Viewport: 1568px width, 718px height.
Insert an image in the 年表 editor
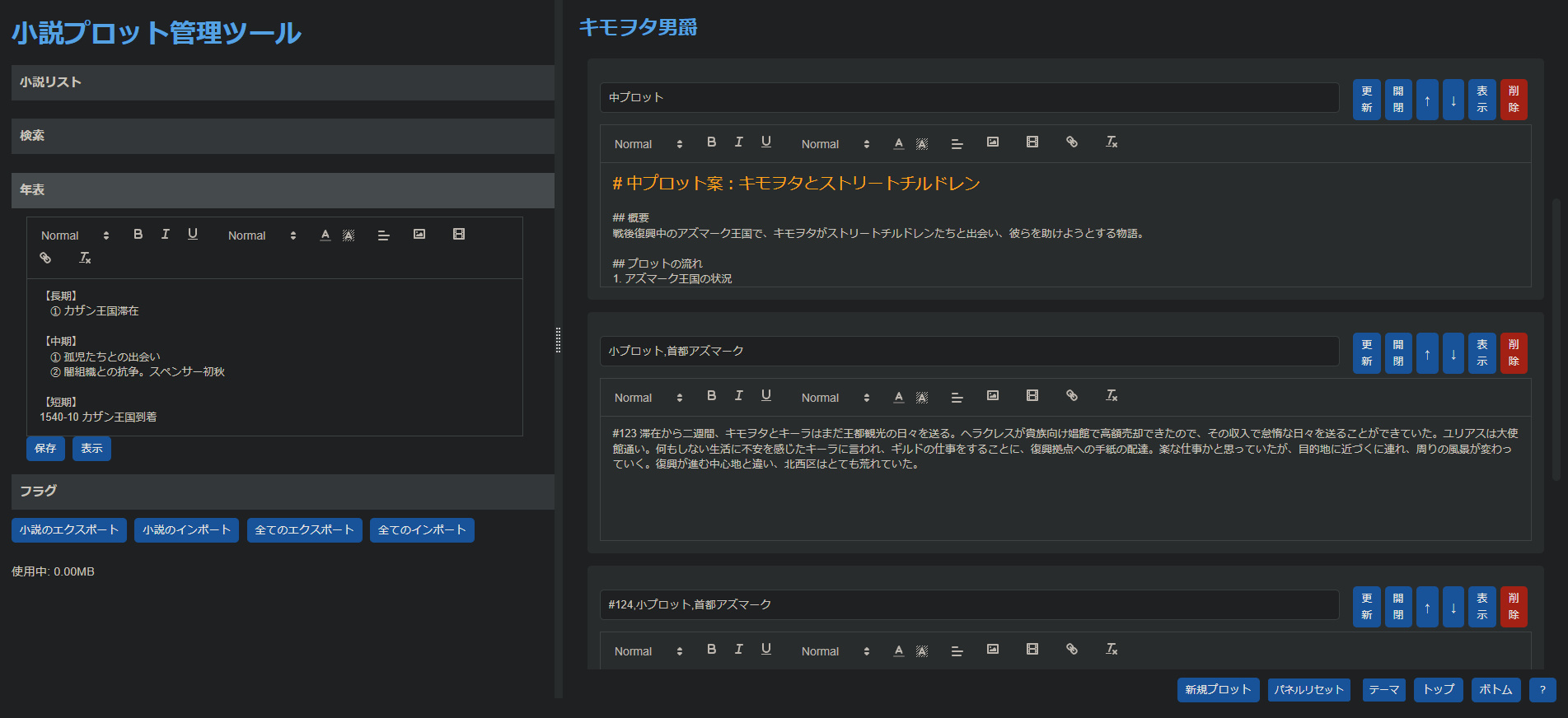(419, 235)
